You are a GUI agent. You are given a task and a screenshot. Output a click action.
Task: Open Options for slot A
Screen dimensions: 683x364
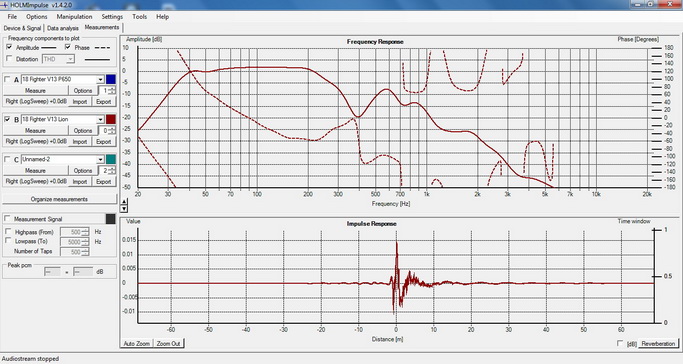[x=83, y=91]
